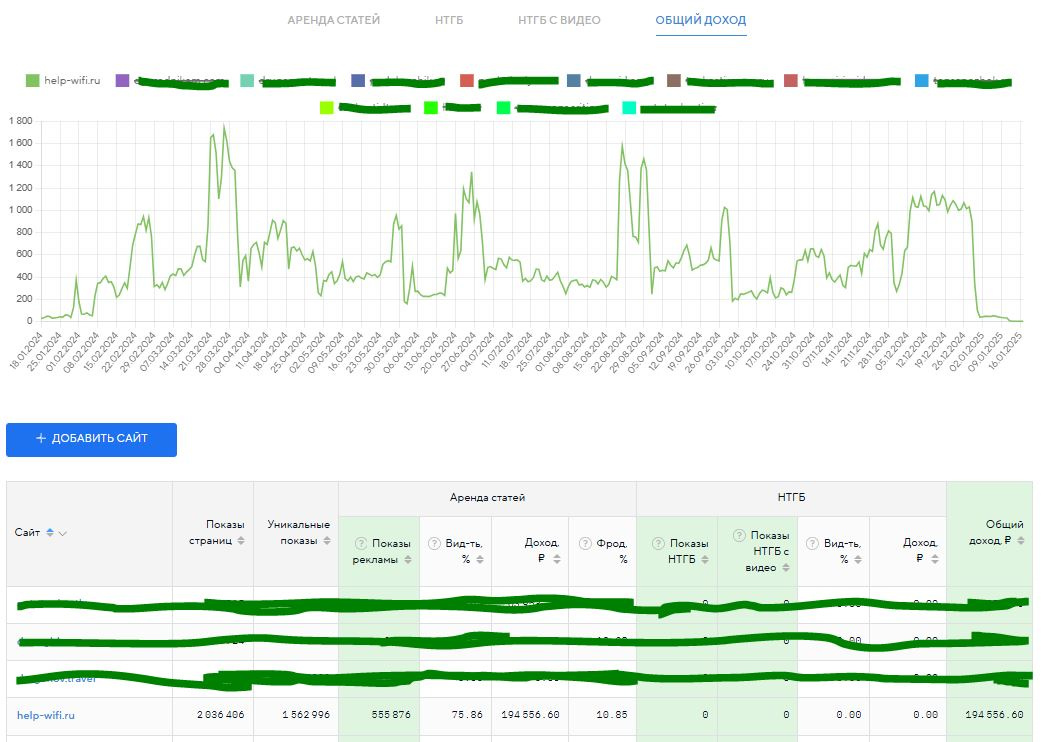Sort by Показы НТГБ column
The width and height of the screenshot is (1041, 742).
click(704, 559)
